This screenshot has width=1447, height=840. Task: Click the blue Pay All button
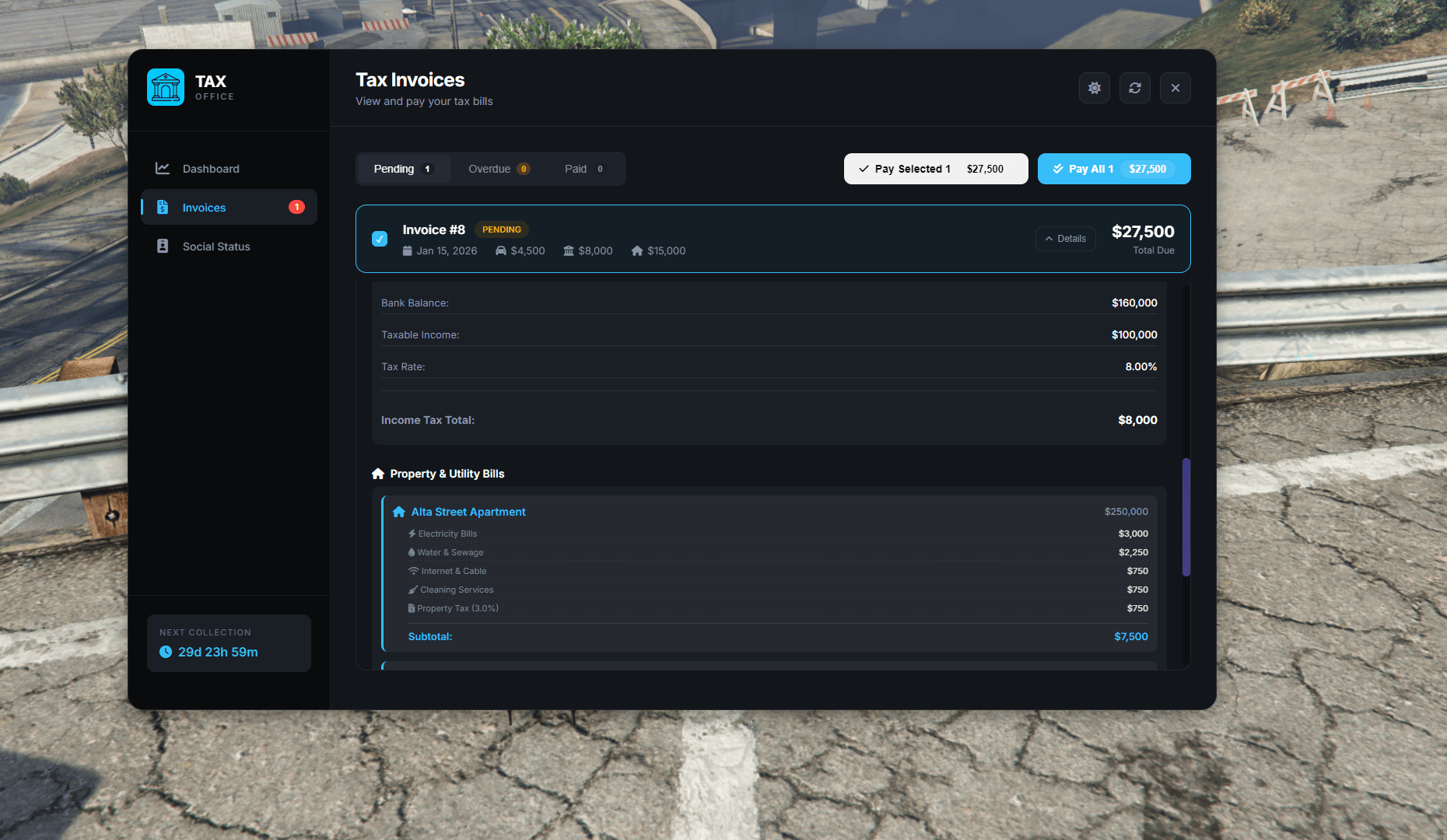tap(1113, 169)
